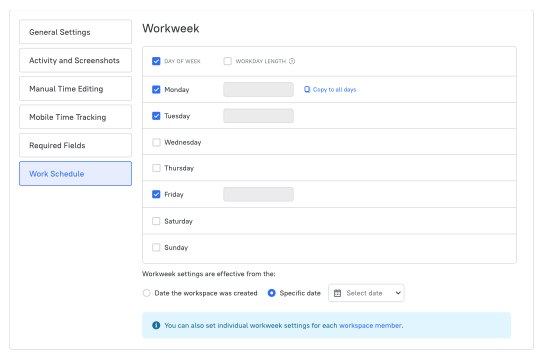Select Work Schedule section

click(x=75, y=174)
